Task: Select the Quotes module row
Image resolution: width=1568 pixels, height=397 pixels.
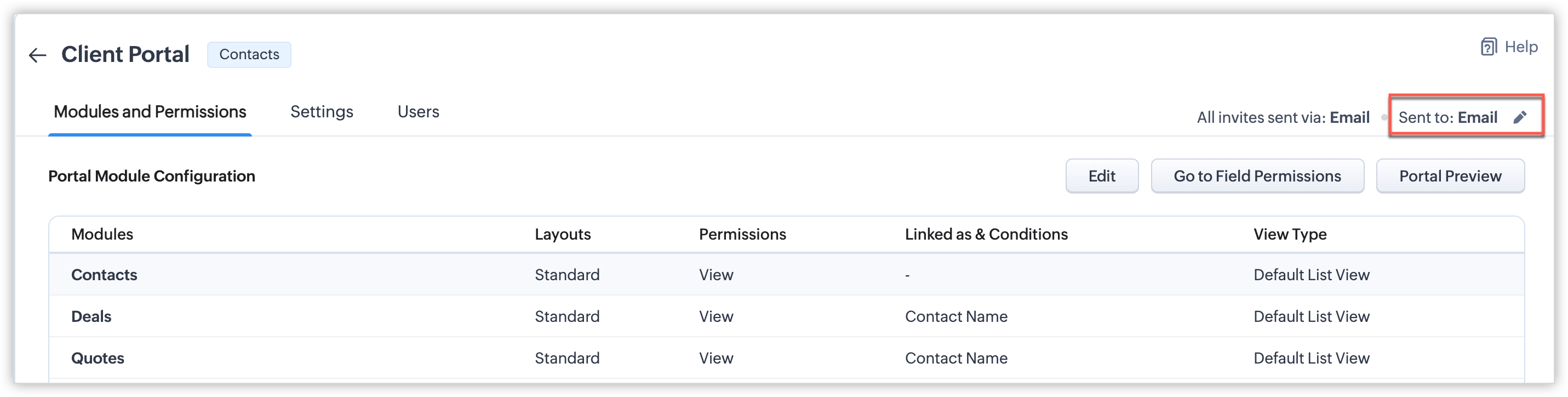Action: tap(98, 358)
